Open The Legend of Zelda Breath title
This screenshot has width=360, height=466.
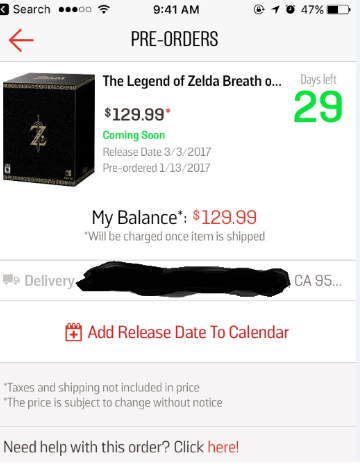(x=192, y=81)
